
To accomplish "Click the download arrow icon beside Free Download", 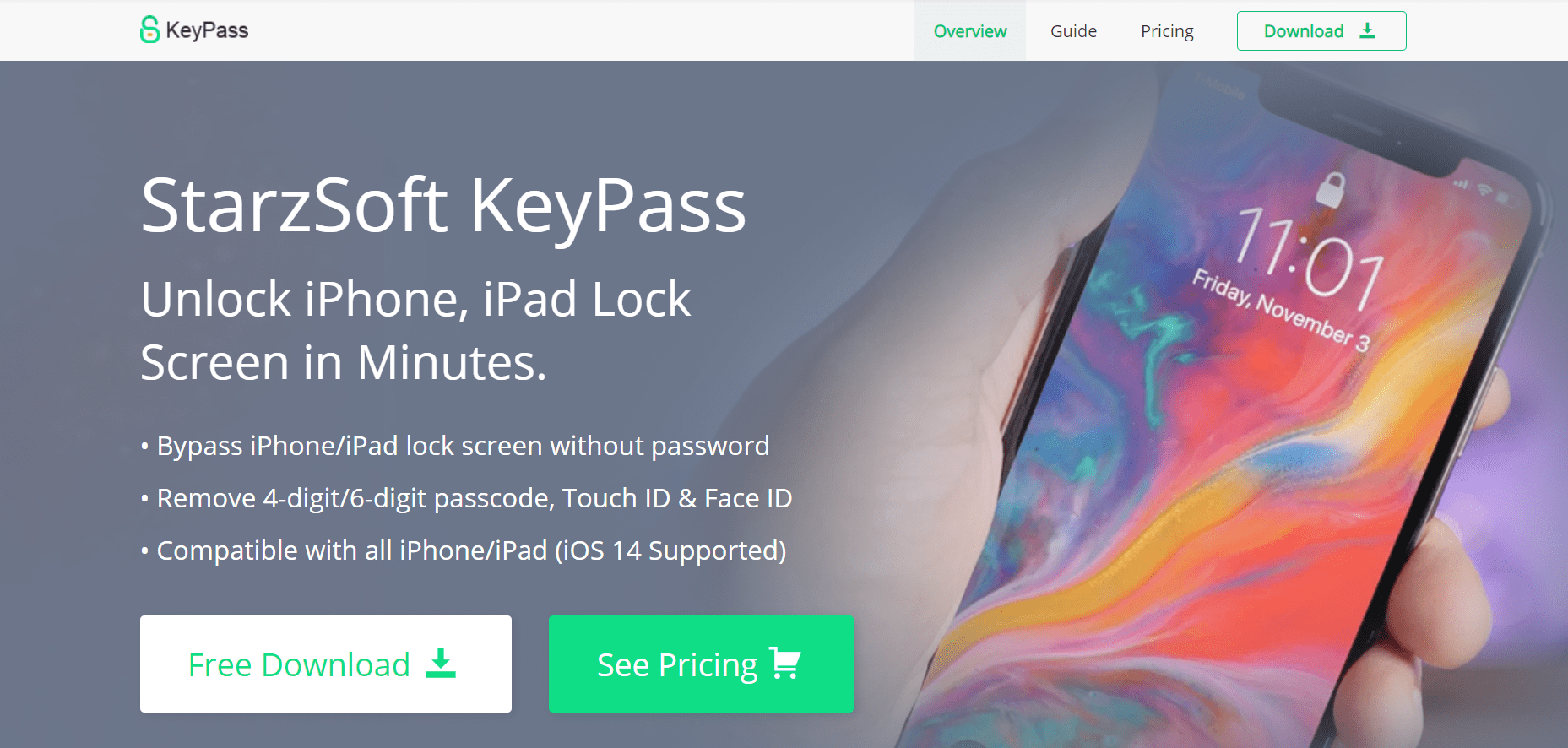I will [440, 663].
